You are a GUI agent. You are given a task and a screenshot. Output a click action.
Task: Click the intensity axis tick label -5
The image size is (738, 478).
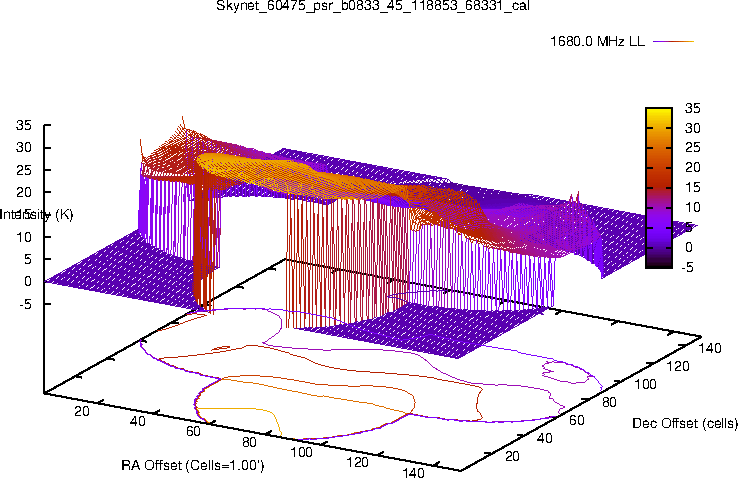point(24,304)
